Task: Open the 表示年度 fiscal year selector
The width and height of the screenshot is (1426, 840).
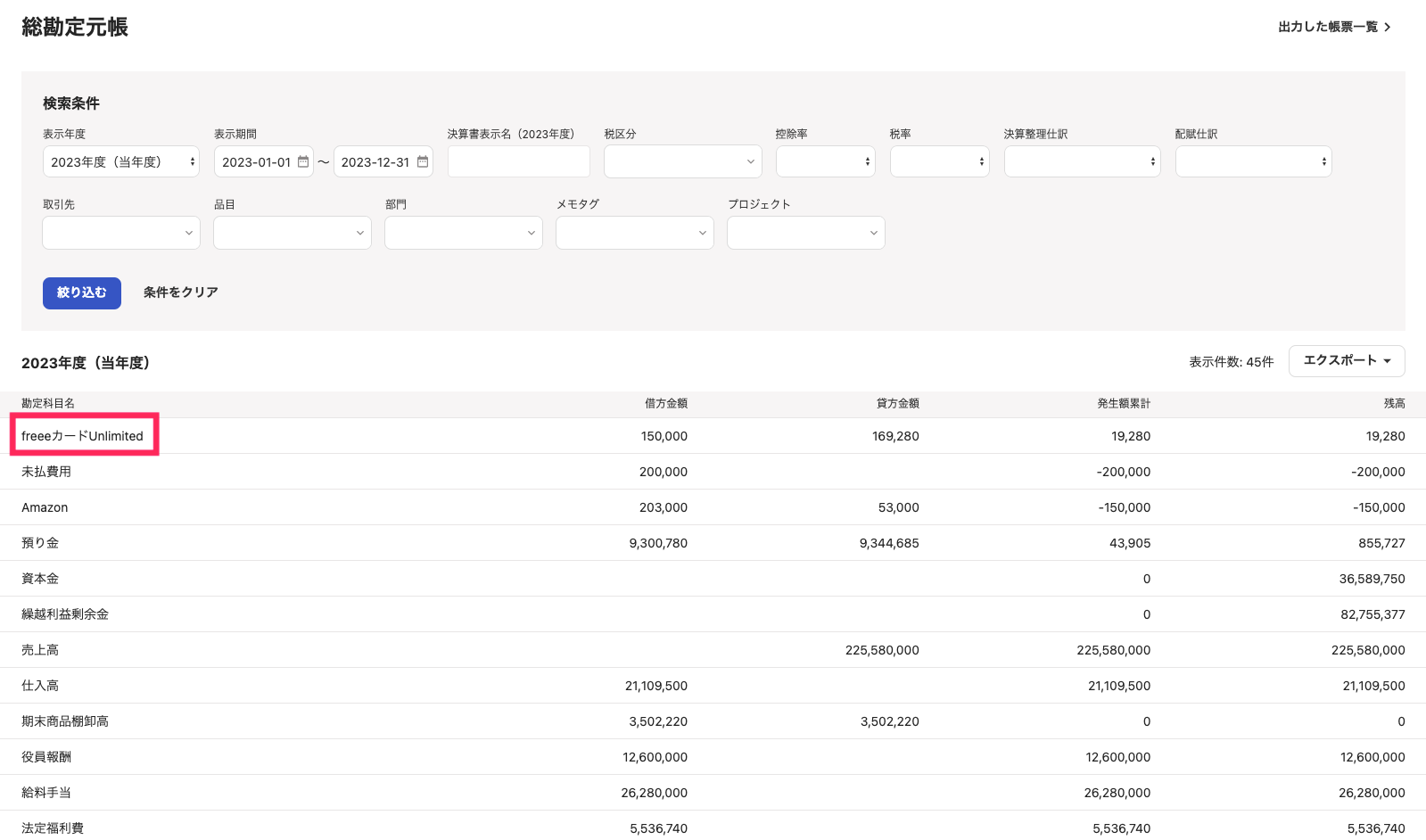Action: click(x=121, y=161)
